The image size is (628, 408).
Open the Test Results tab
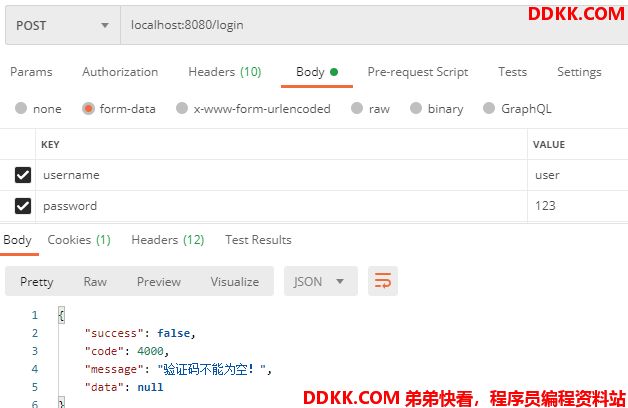(x=258, y=240)
